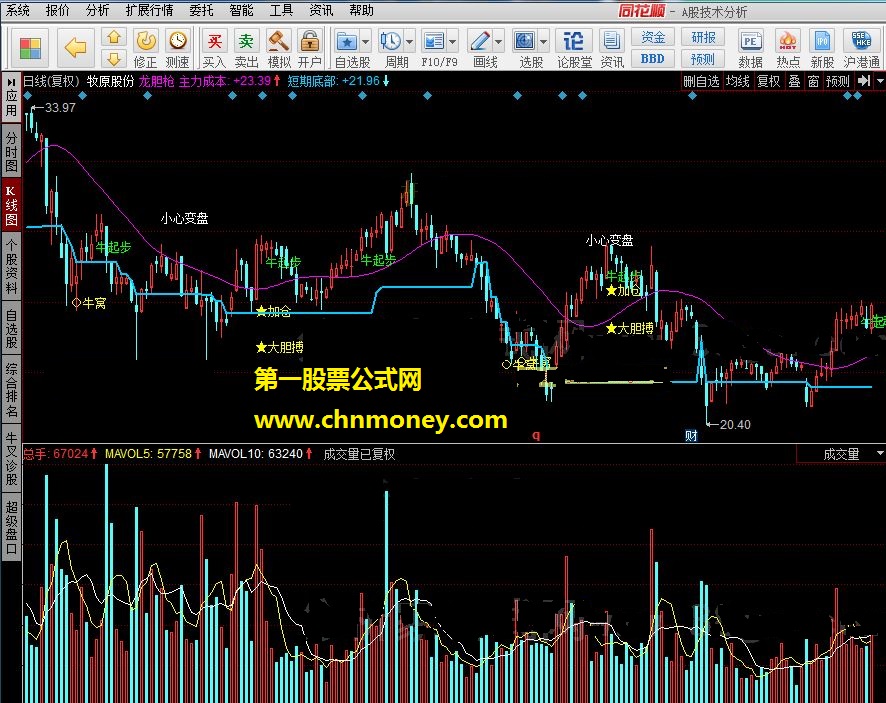Click the 日线(复权) period label
The width and height of the screenshot is (886, 703).
pos(51,81)
